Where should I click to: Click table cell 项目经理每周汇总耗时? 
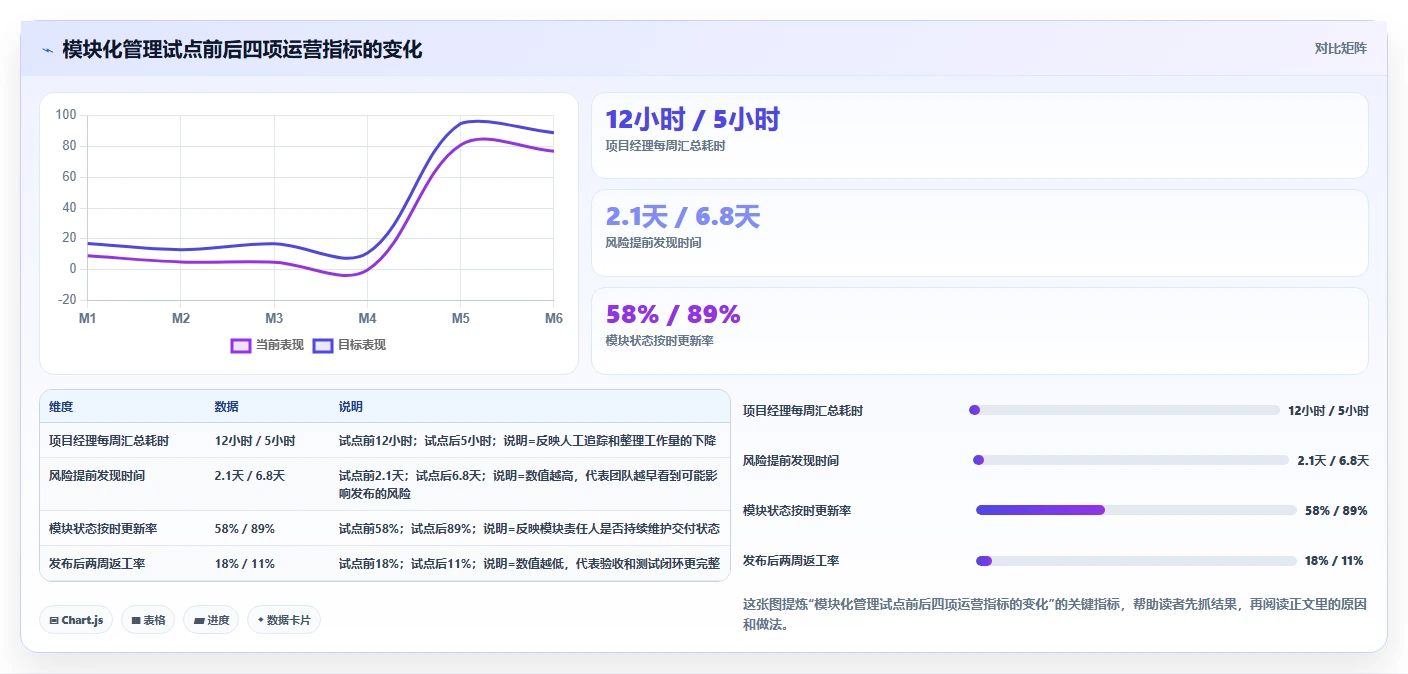(109, 441)
